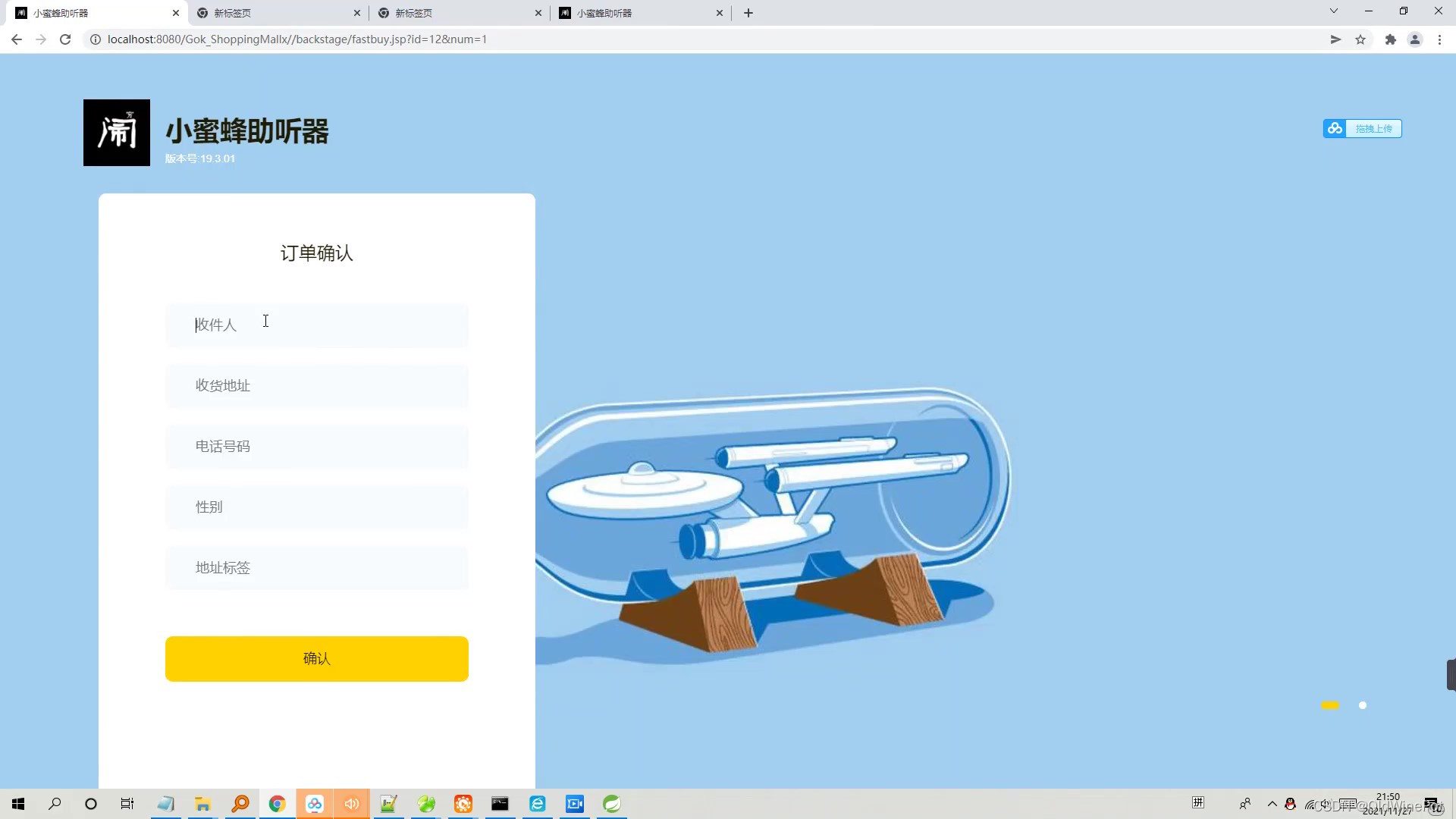Open Baidu Netdisk on the taskbar
1456x819 pixels.
point(315,804)
